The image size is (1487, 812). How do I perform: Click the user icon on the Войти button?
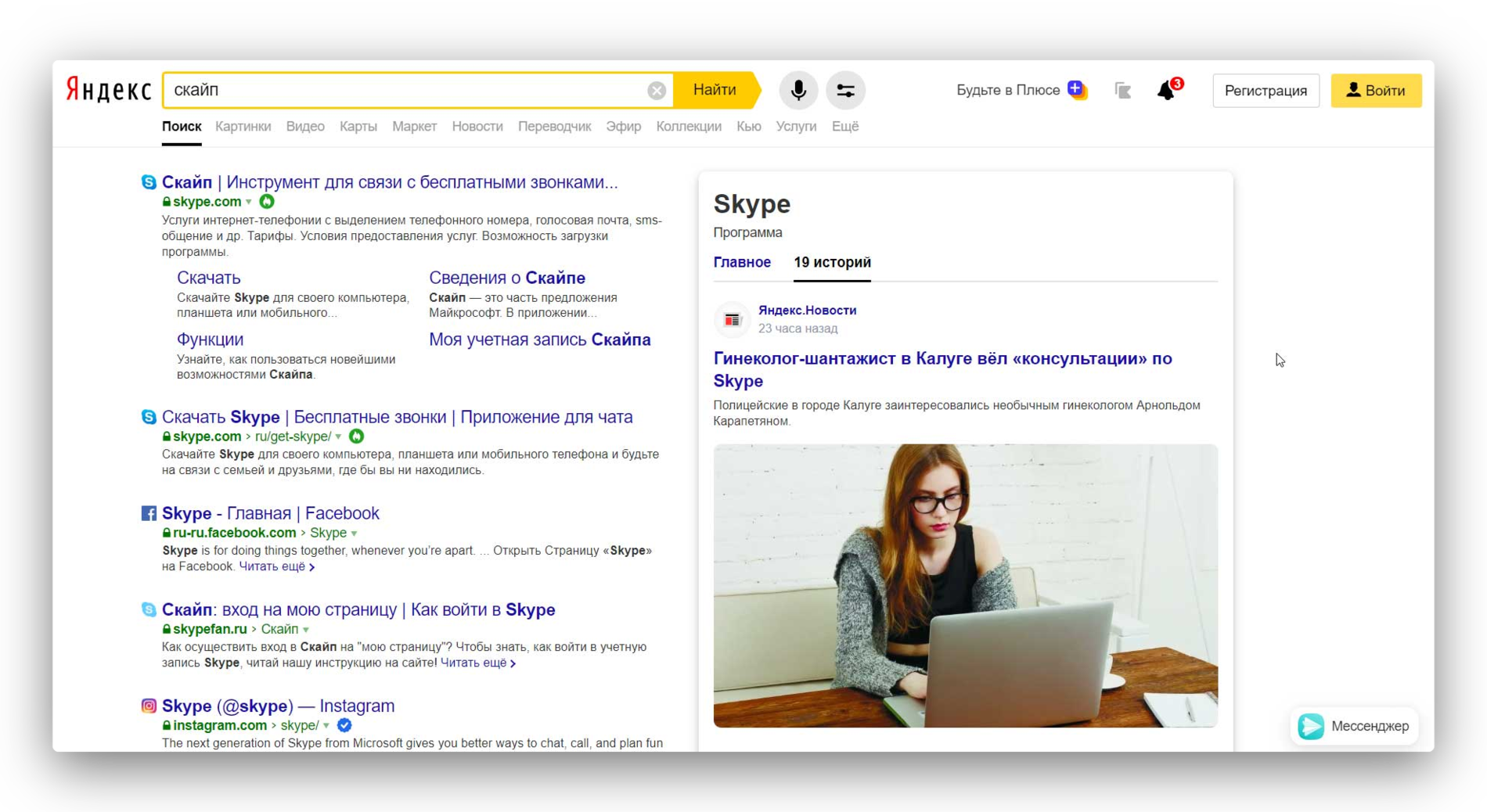[x=1353, y=90]
